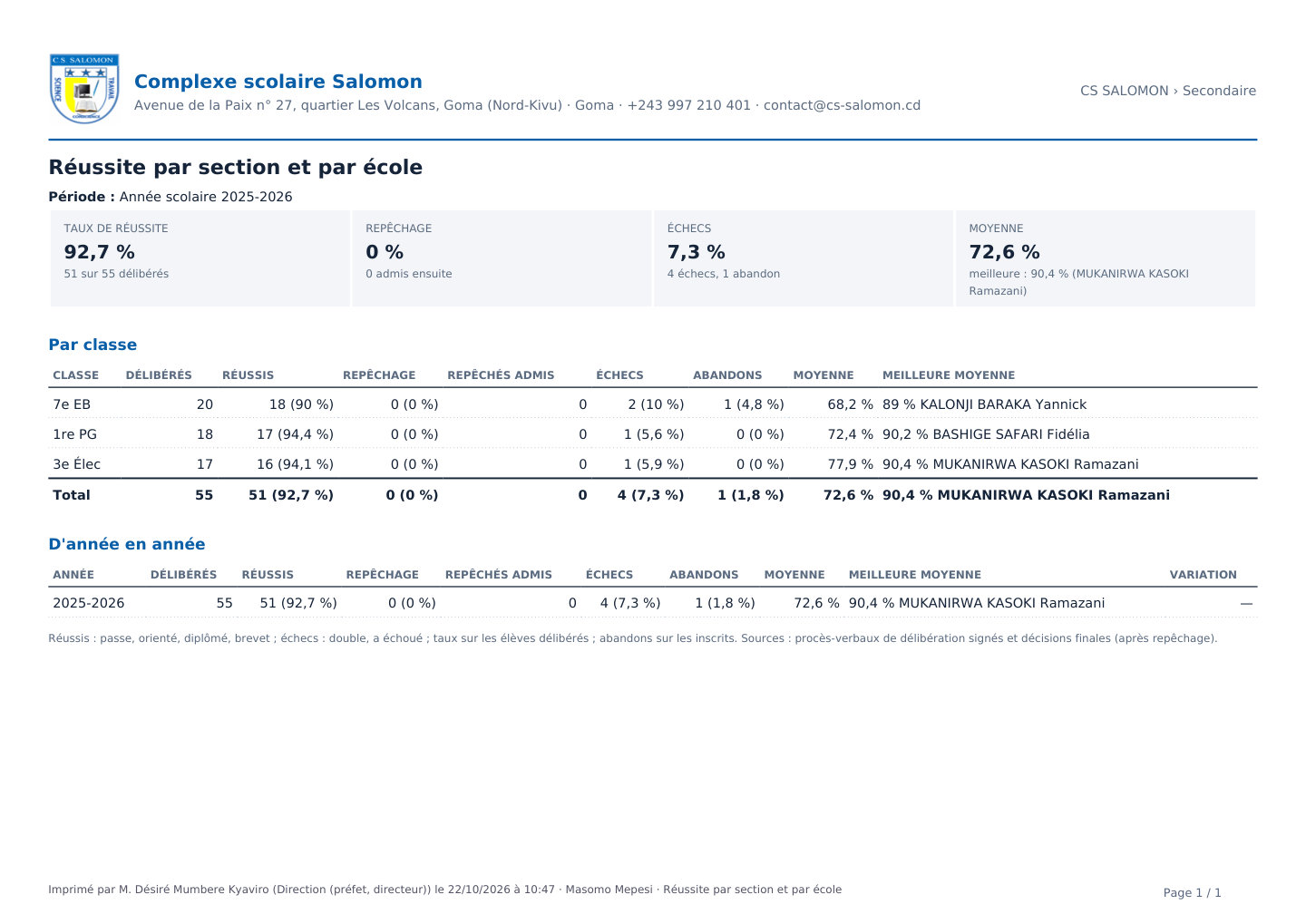Click "90,4 % MUKANIRWA KASOKI Ramazani" in 3e Élec row
Screen dimensions: 1306x924
tap(1010, 464)
